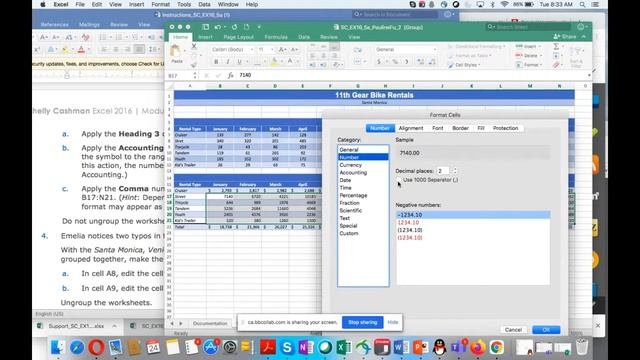640x360 pixels.
Task: Click the AutoSum sigma icon
Action: tap(556, 47)
